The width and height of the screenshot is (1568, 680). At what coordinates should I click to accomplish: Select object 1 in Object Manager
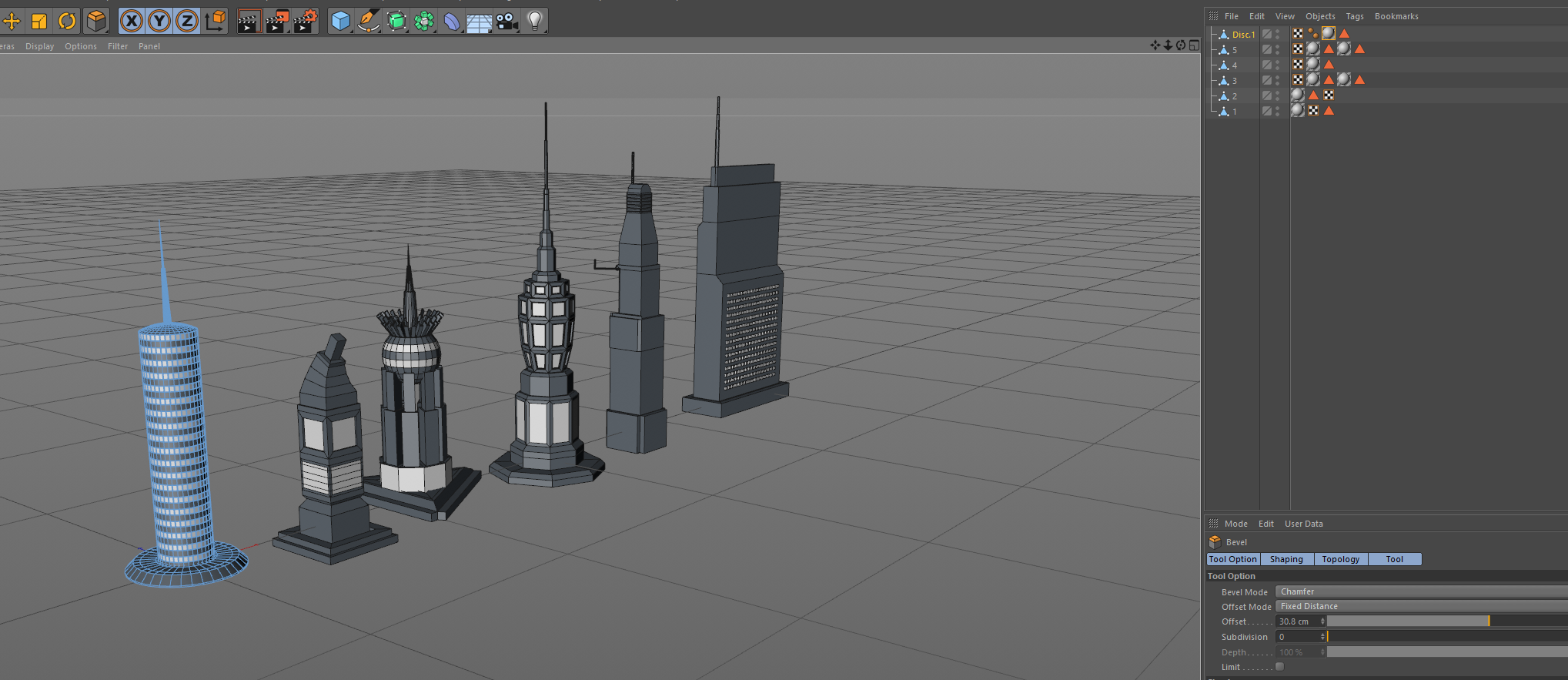1235,112
